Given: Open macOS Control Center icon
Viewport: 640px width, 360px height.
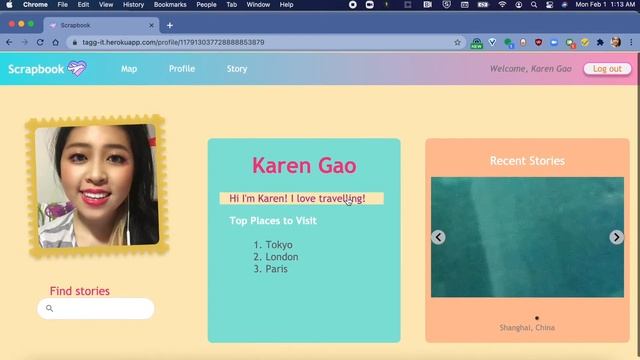Looking at the screenshot, I should (550, 5).
